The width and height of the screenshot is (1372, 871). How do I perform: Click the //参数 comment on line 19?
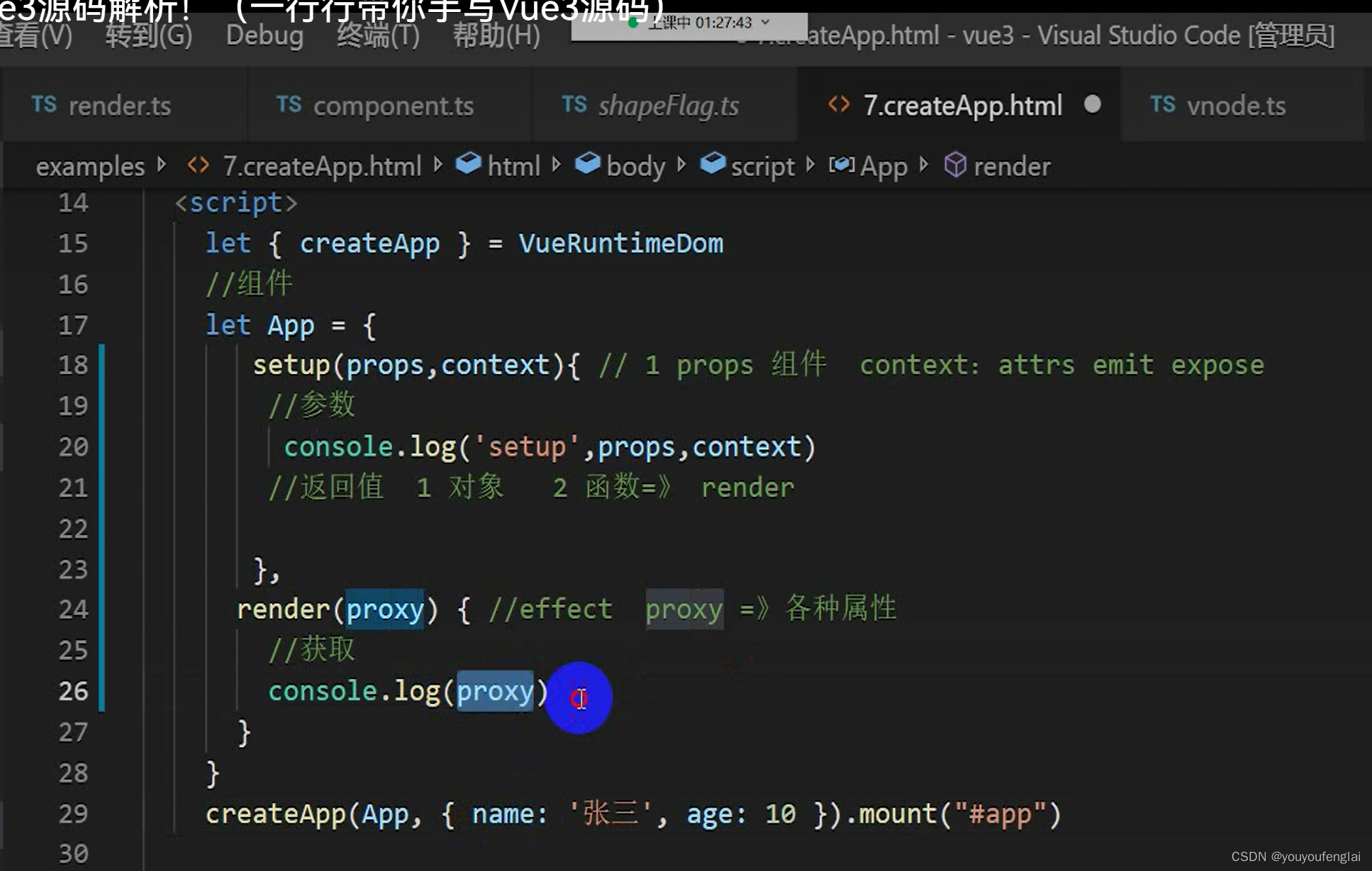pyautogui.click(x=311, y=406)
